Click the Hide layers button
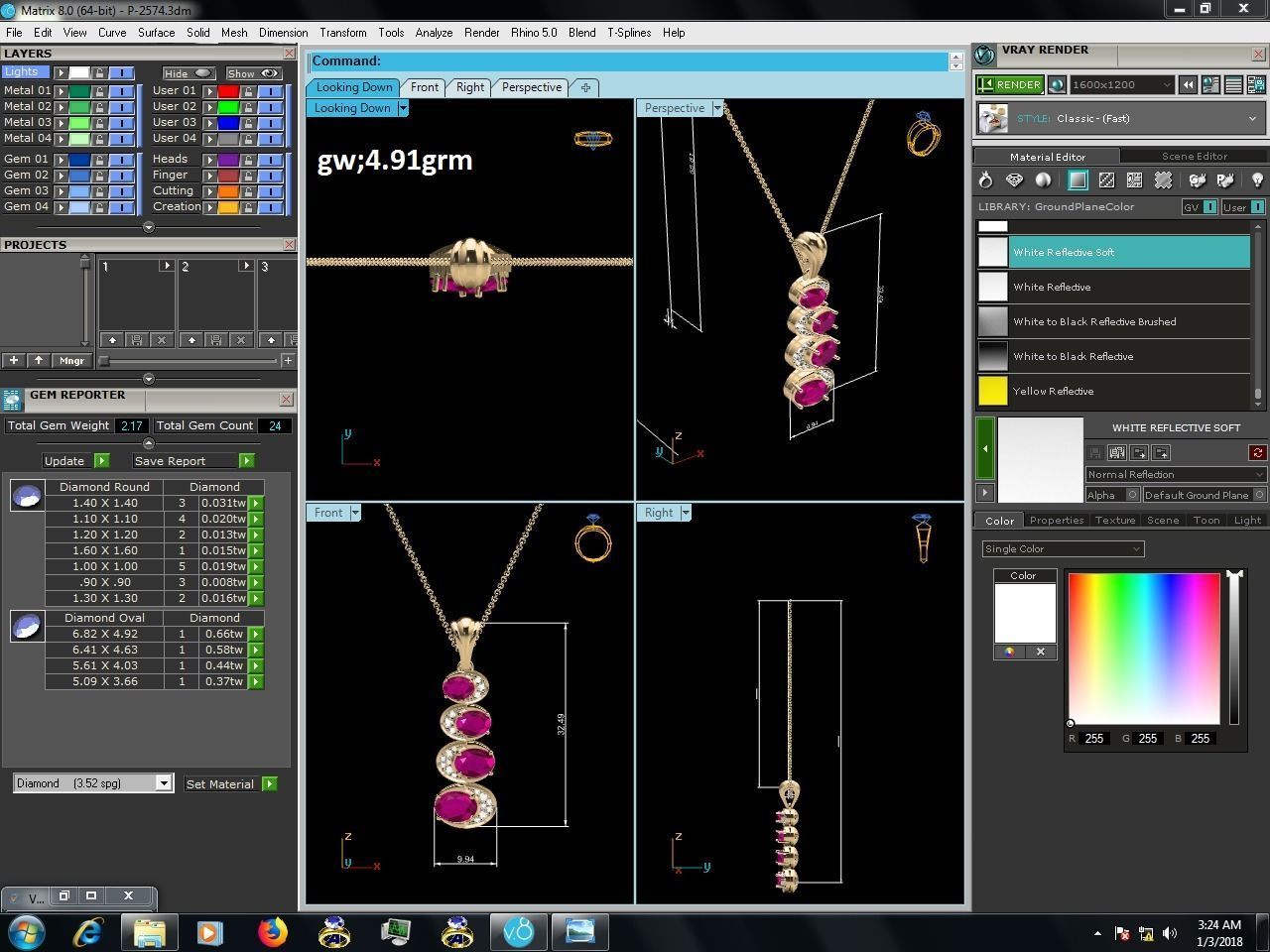 tap(189, 73)
